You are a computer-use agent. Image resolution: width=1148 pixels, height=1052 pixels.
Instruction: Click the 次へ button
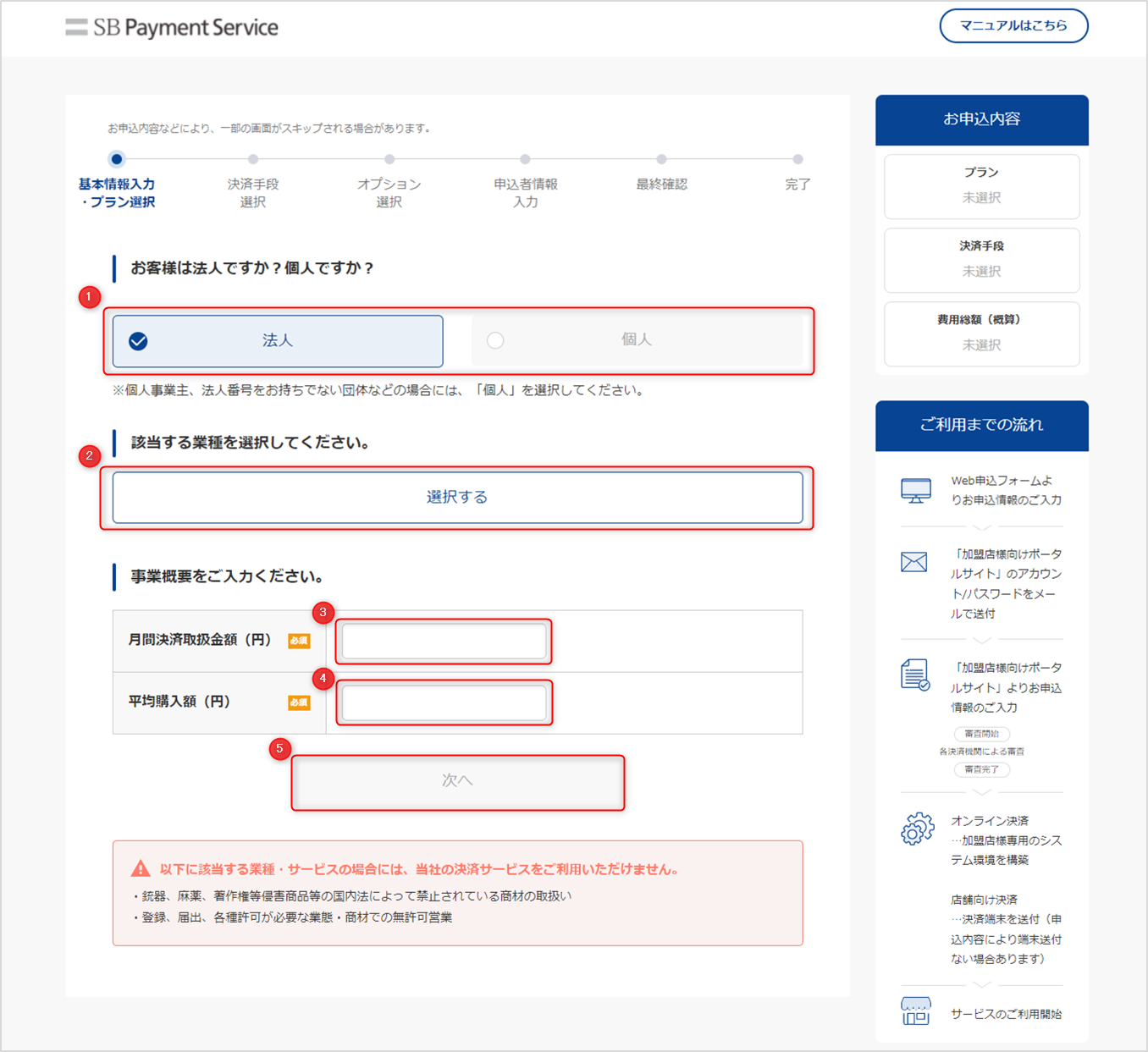click(x=457, y=781)
